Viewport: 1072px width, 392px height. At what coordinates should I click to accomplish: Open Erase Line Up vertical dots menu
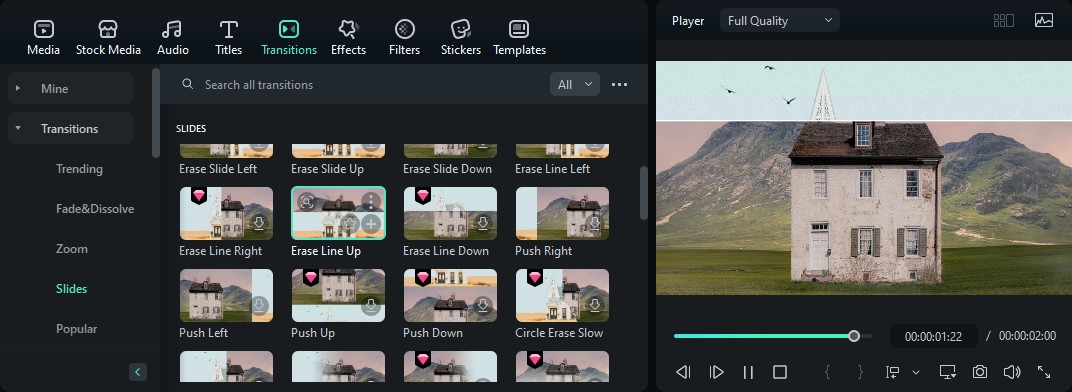coord(371,201)
